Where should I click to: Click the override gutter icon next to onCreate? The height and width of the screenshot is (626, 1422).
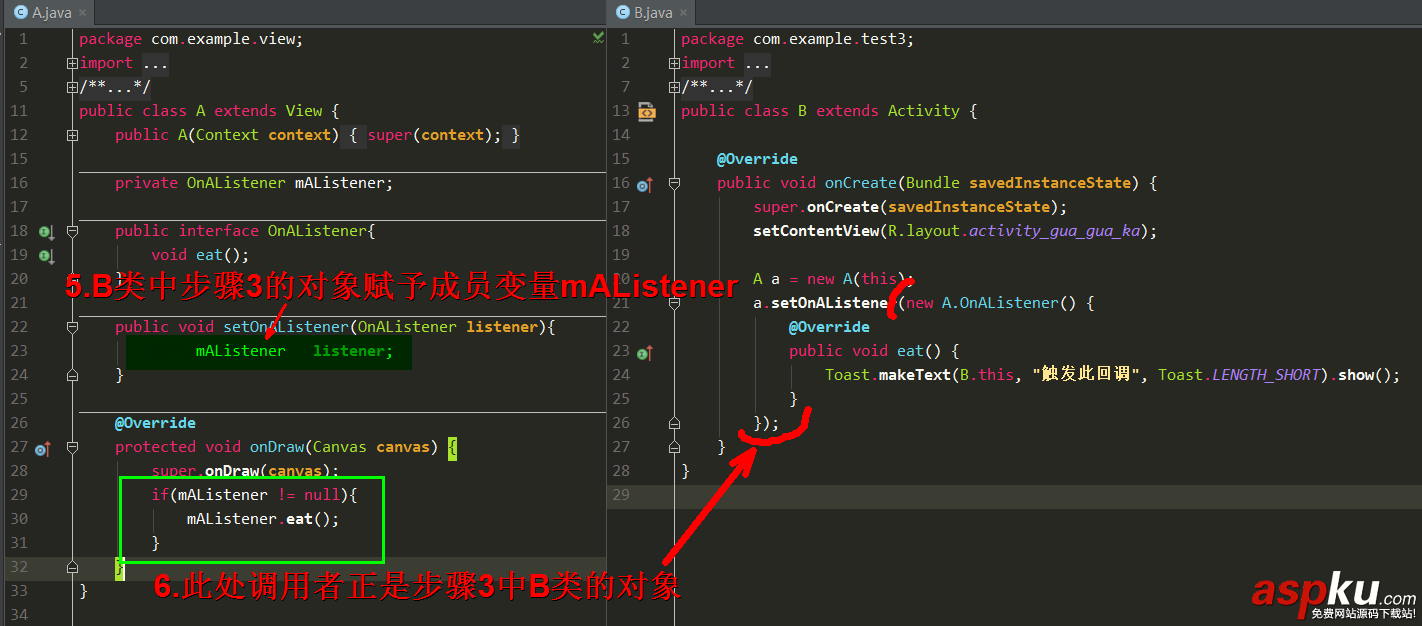[x=644, y=184]
